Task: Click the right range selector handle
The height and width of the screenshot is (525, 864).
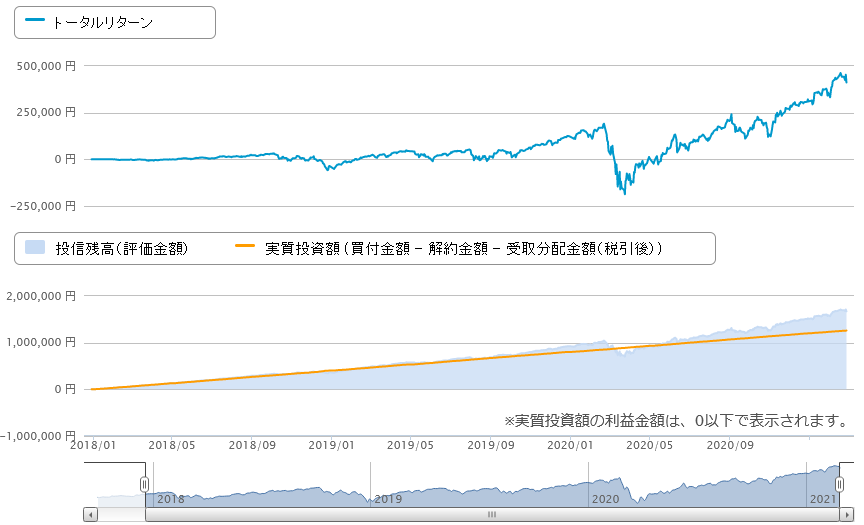Action: 839,484
